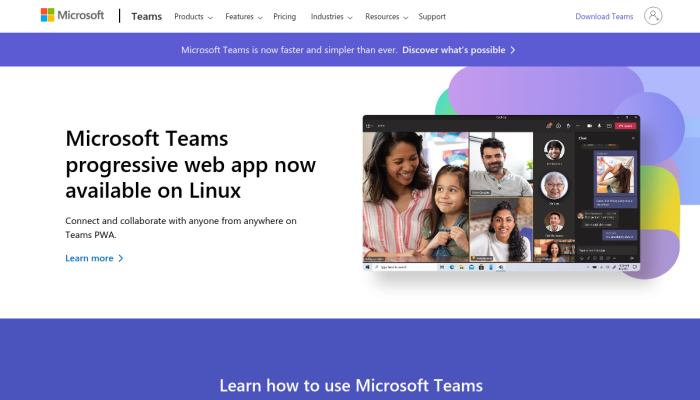700x400 pixels.
Task: Click the send arrow in the chat panel
Action: (x=632, y=258)
